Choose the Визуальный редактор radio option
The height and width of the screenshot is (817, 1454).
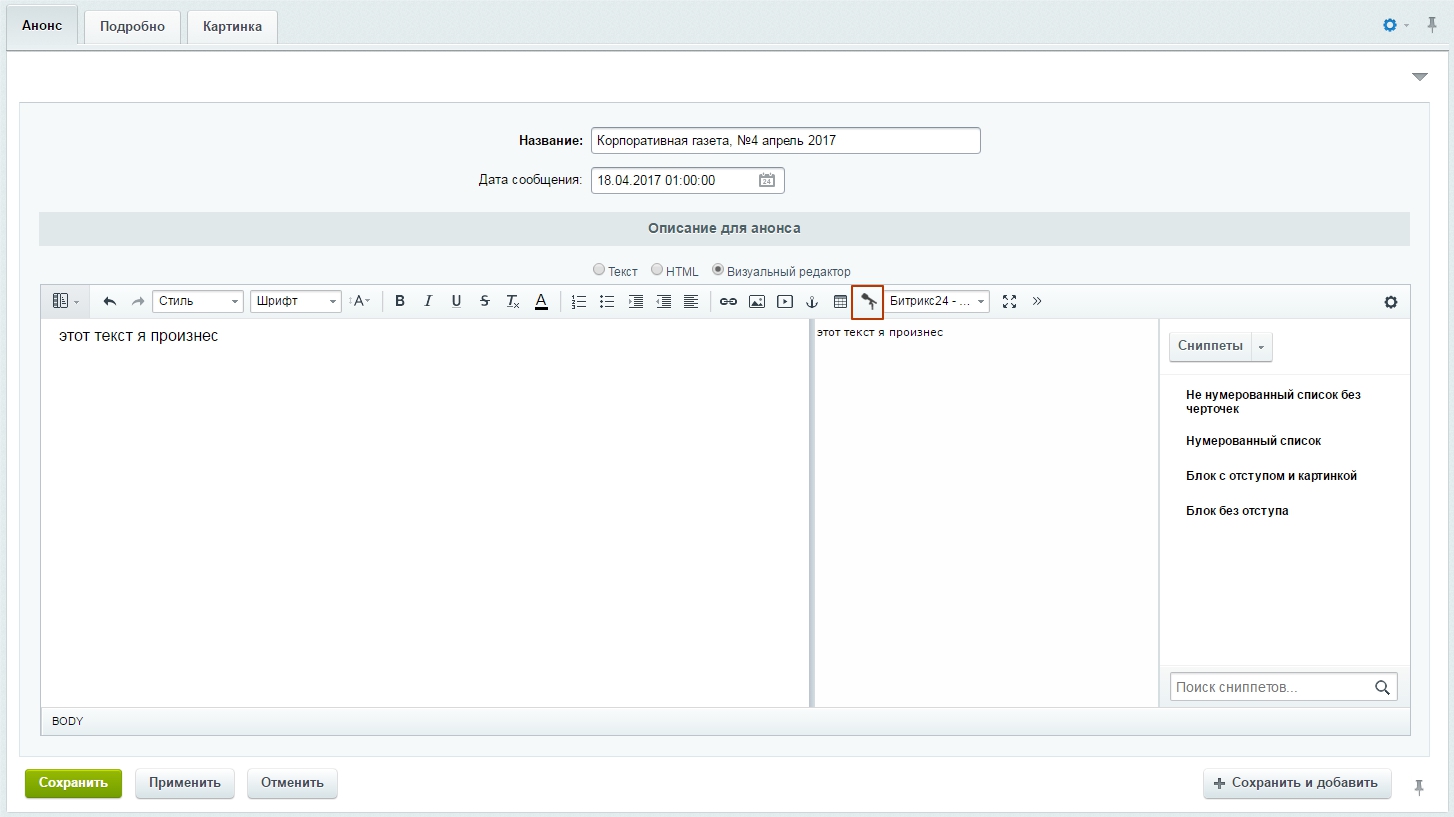click(x=718, y=270)
